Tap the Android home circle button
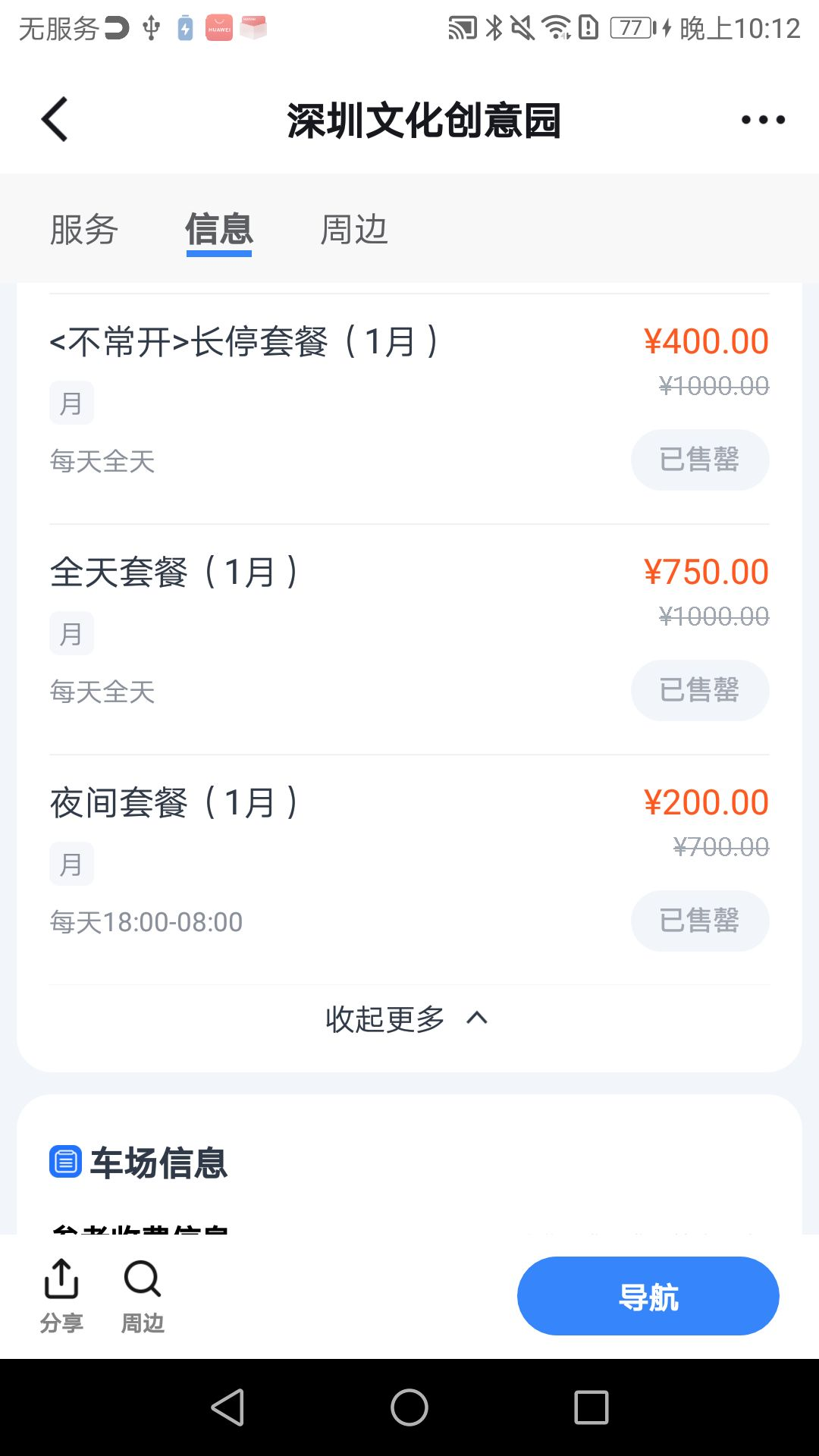Viewport: 819px width, 1456px height. point(409,1407)
